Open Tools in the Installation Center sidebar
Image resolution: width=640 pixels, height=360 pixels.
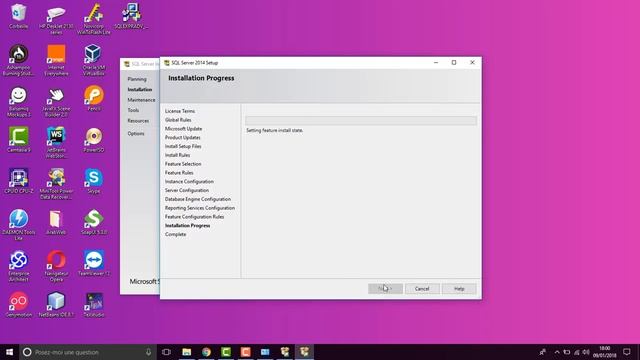pos(133,110)
